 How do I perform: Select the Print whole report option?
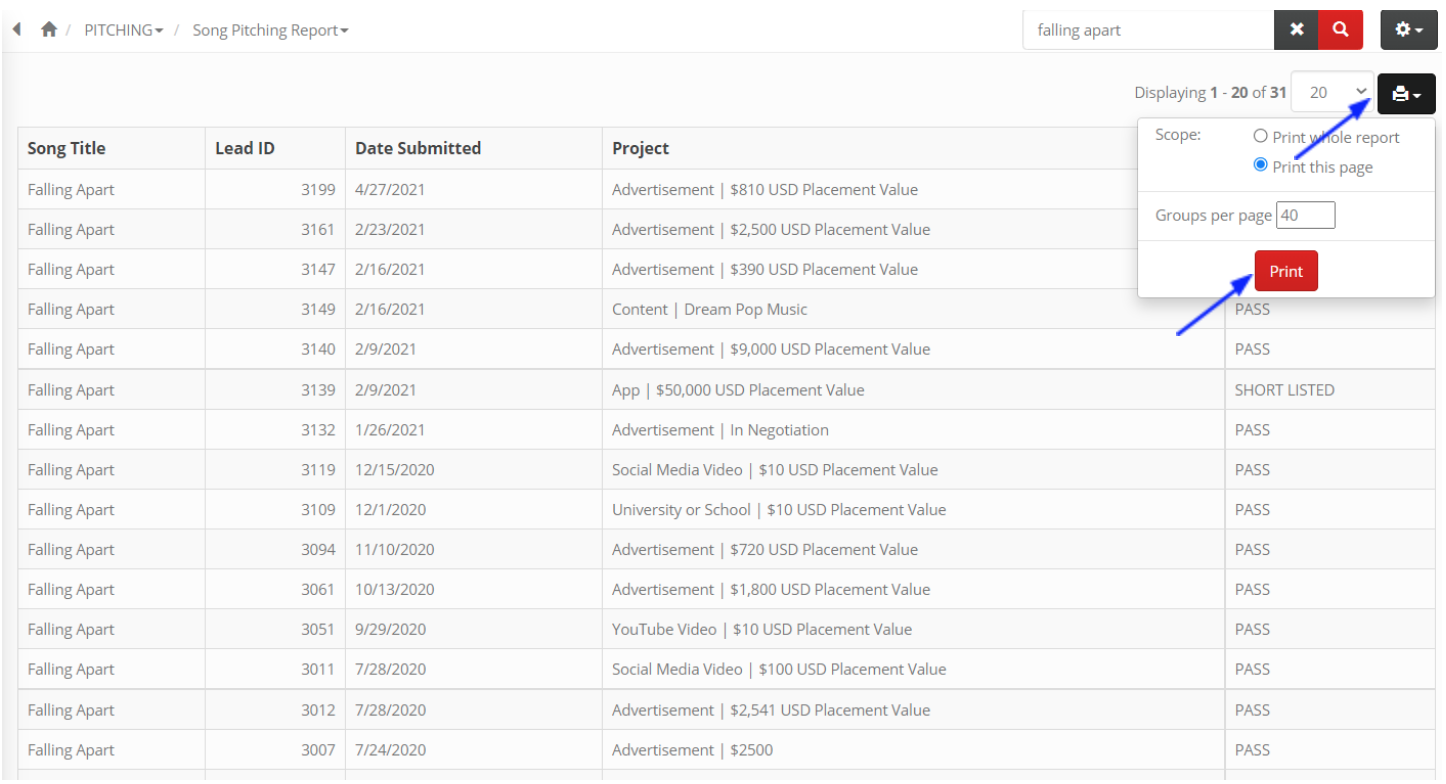(1260, 137)
